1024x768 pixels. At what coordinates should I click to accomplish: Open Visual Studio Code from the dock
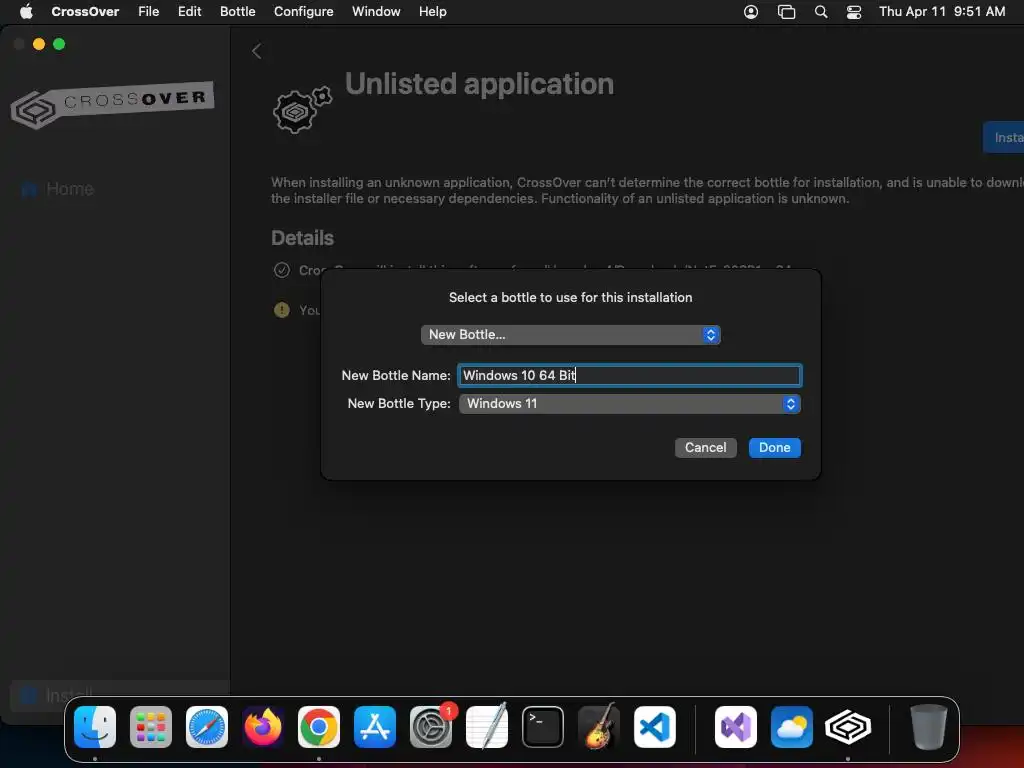point(654,727)
